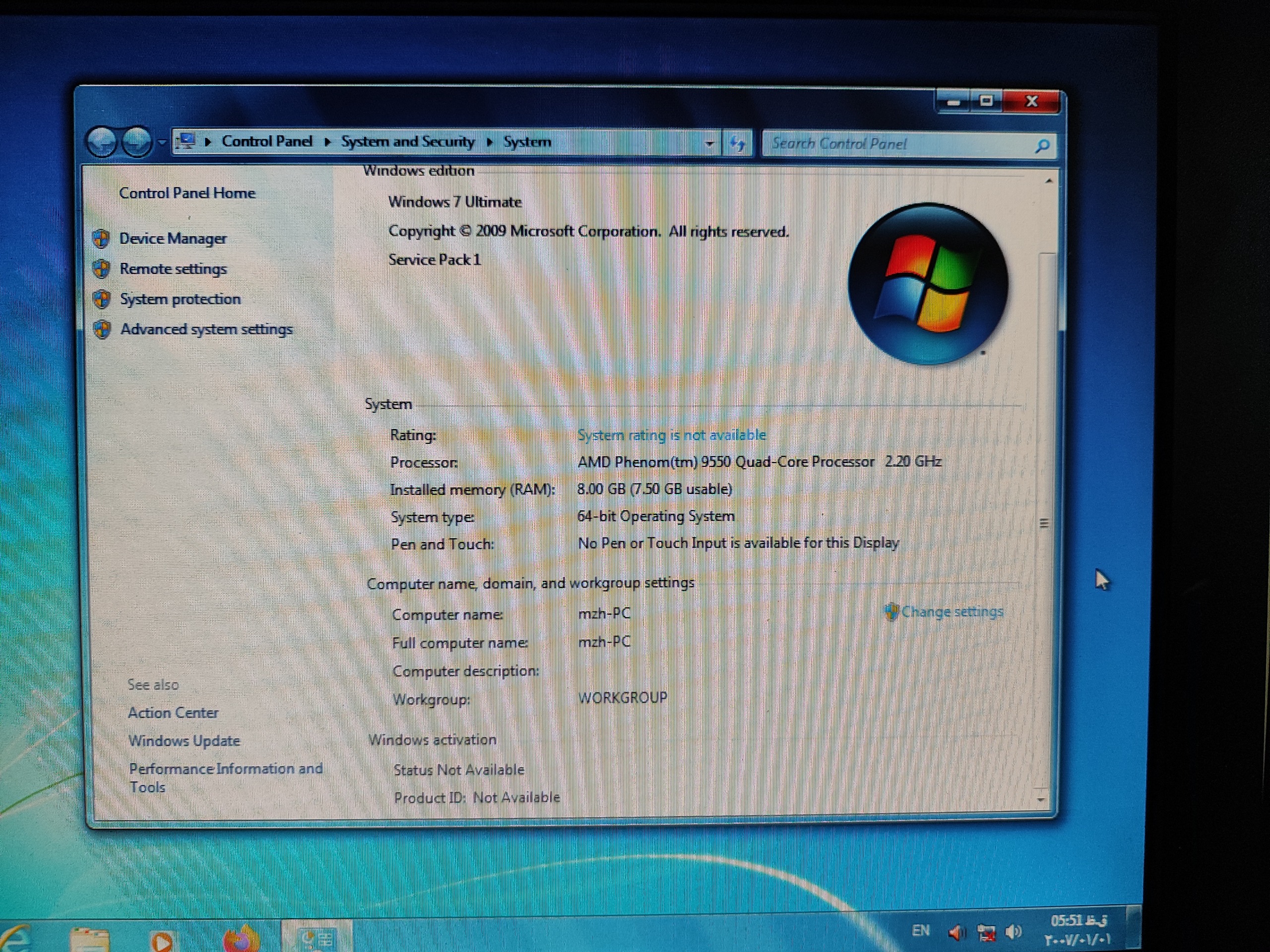Click 'Status Not Available' text

coord(459,770)
